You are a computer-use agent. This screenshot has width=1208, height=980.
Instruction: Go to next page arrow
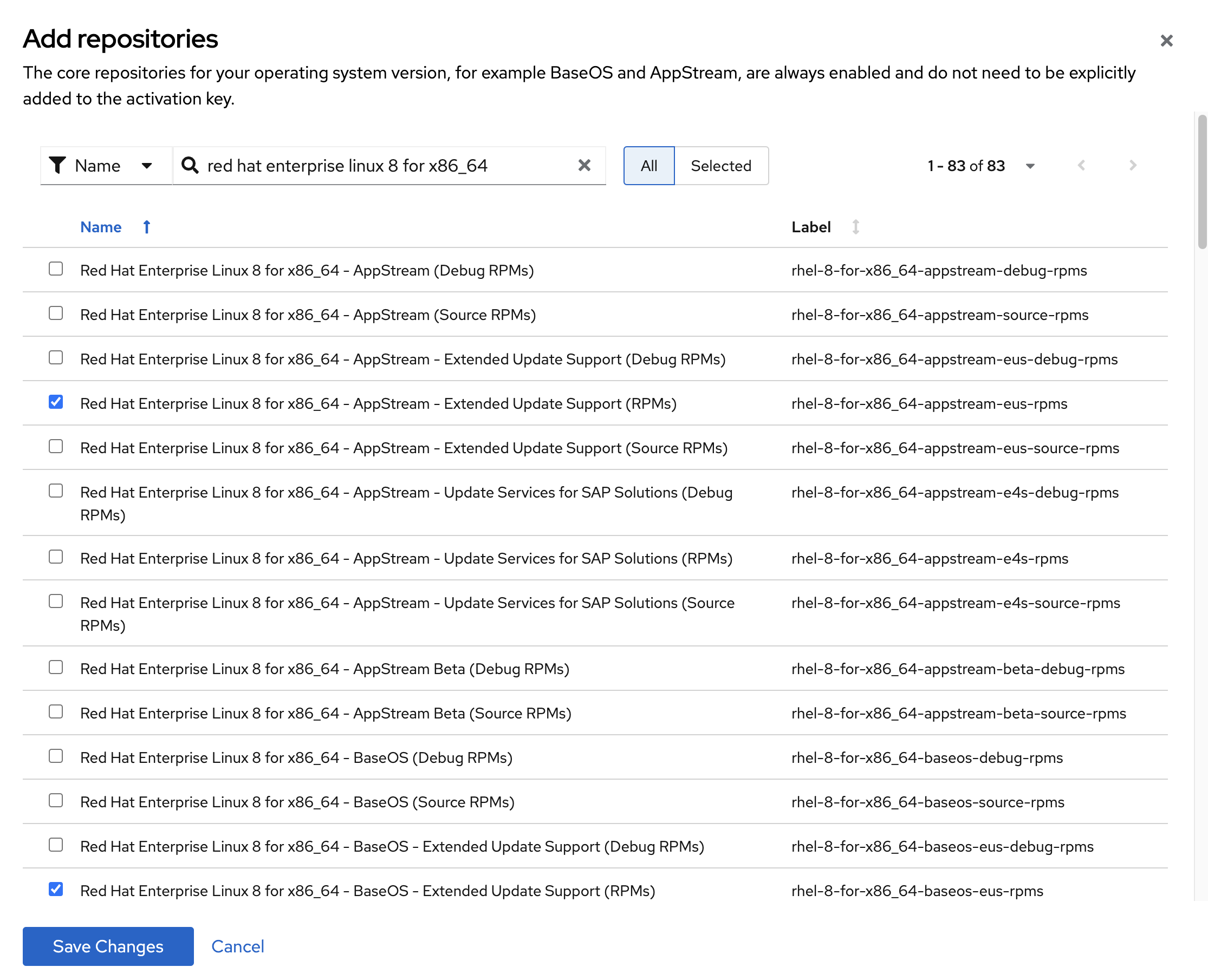pos(1132,165)
